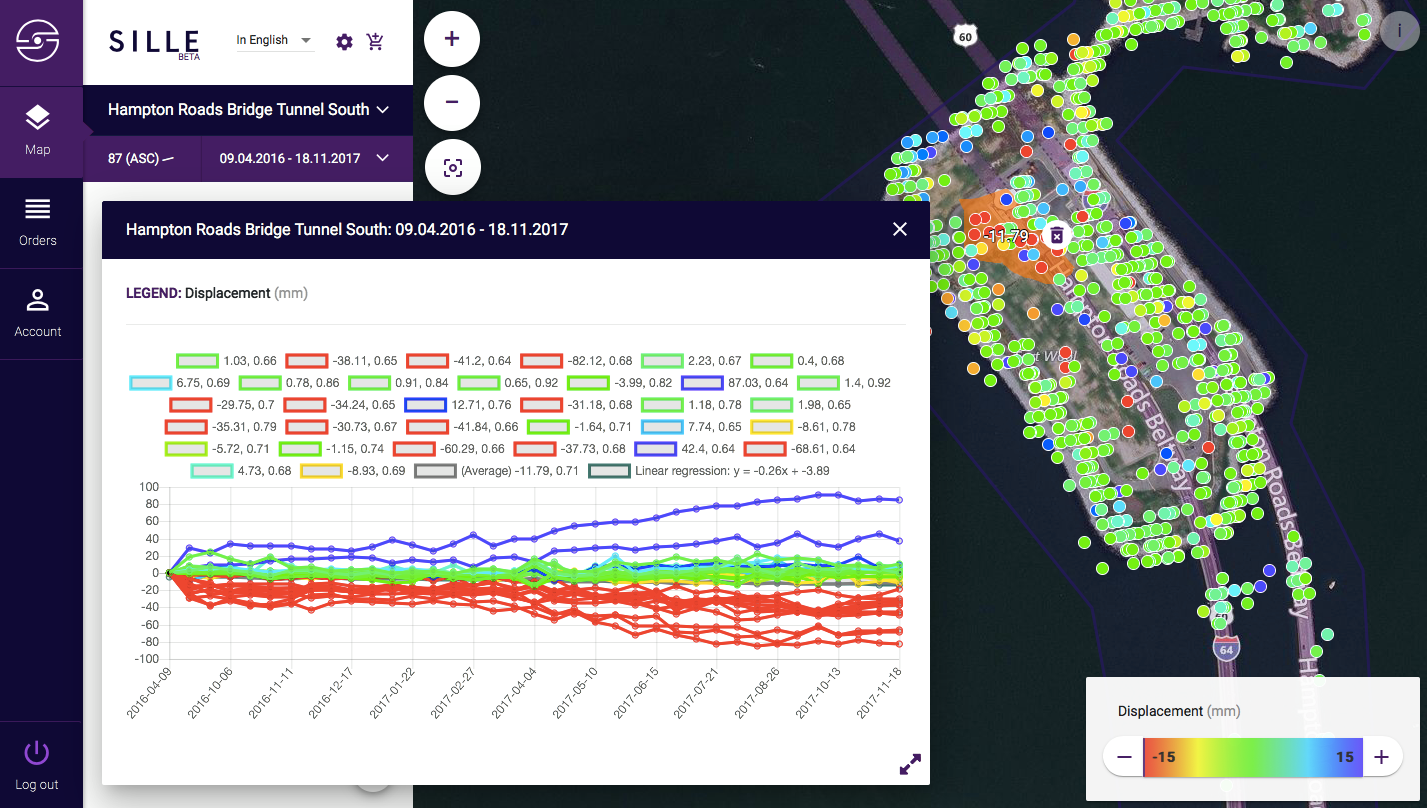Toggle the (Average) -11.79, 0.71 legend series

pos(496,471)
